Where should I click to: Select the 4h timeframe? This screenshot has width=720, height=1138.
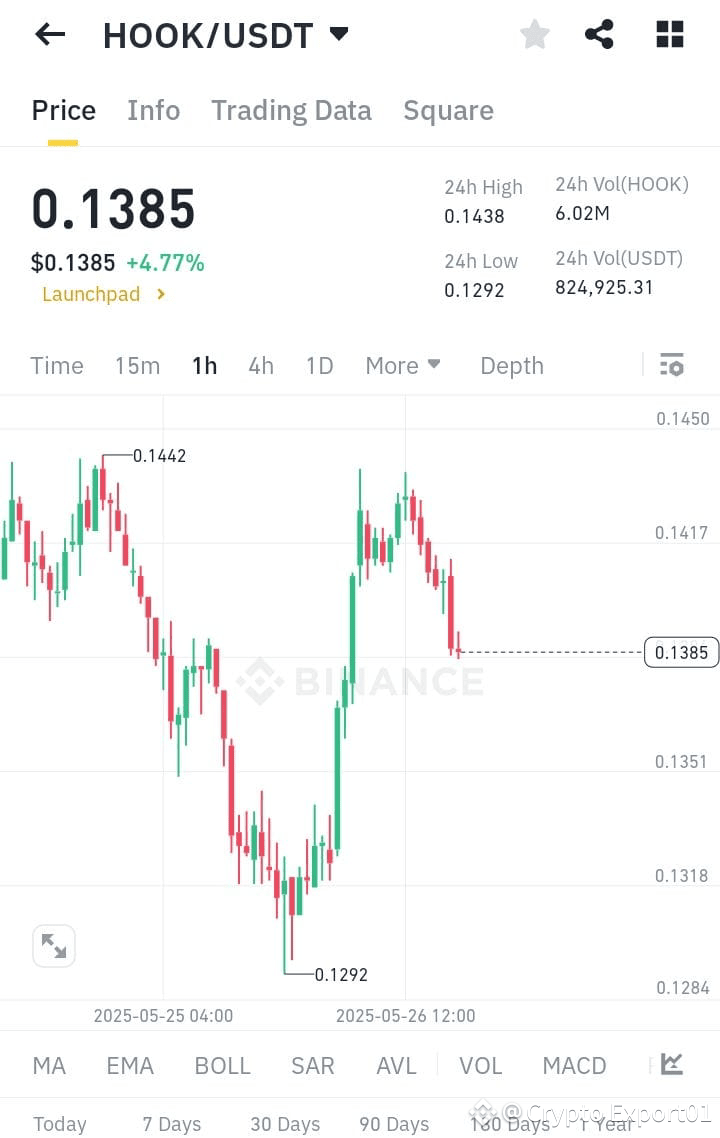pos(260,365)
